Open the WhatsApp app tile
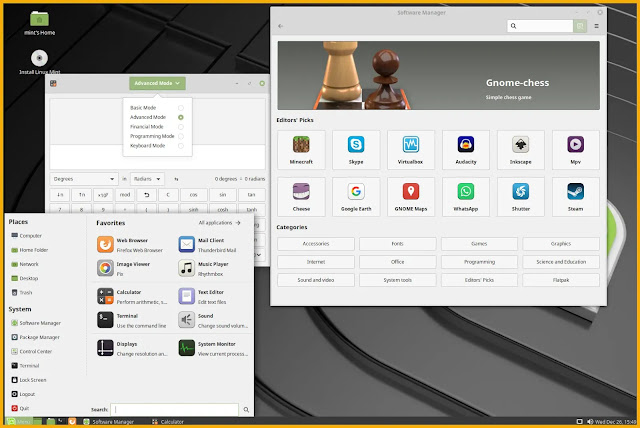Screen dimensions: 640x428 click(466, 197)
